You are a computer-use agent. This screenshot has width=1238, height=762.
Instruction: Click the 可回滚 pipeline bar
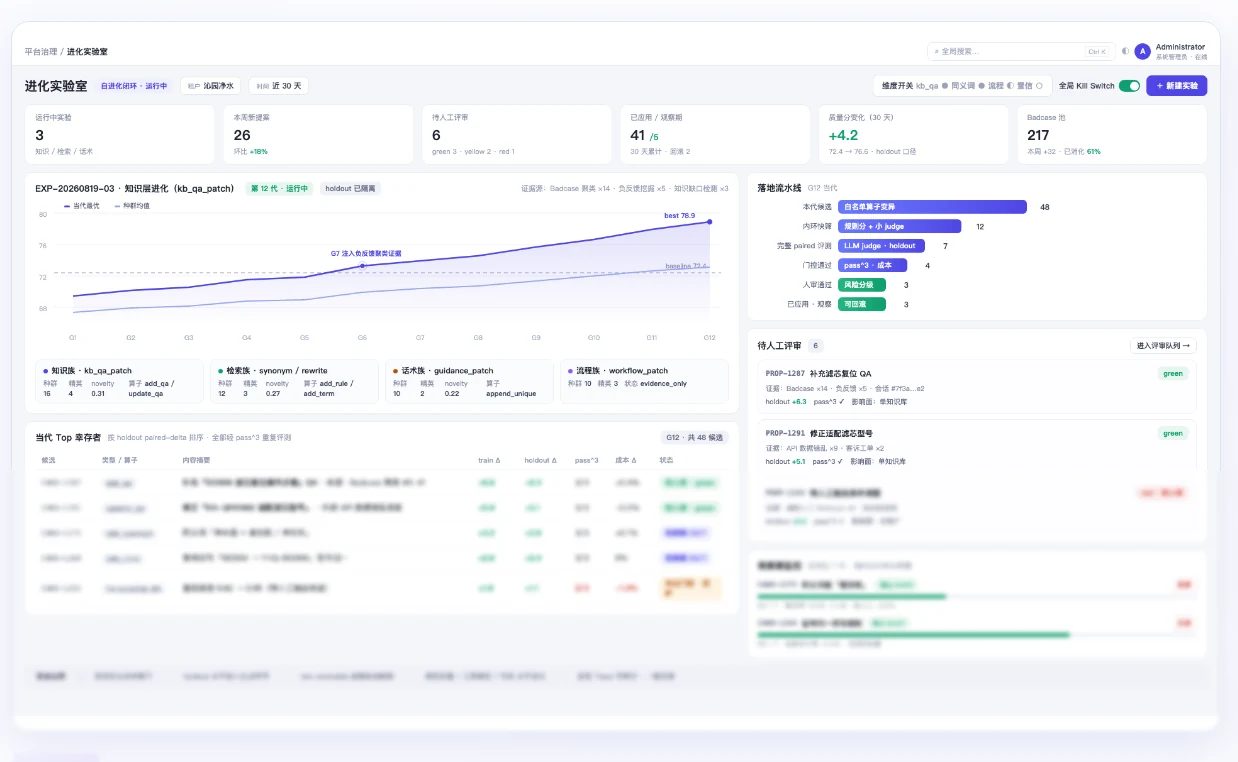[x=862, y=304]
